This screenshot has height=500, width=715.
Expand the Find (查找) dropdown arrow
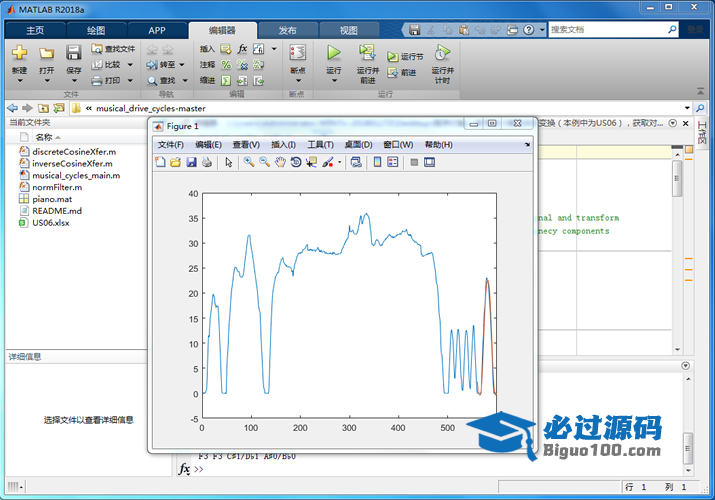click(185, 81)
